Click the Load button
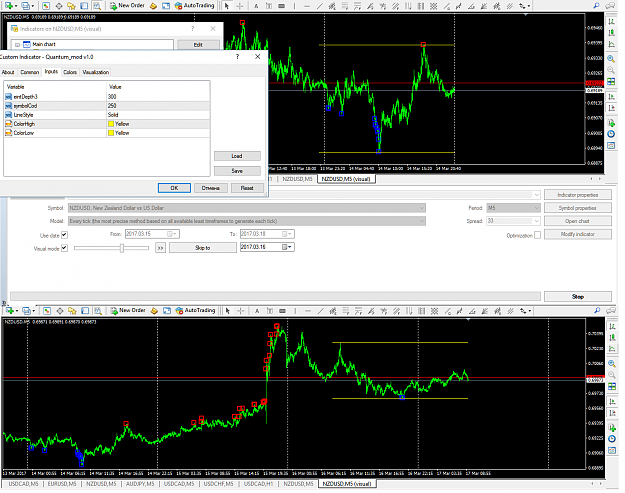The width and height of the screenshot is (625, 493). click(237, 156)
